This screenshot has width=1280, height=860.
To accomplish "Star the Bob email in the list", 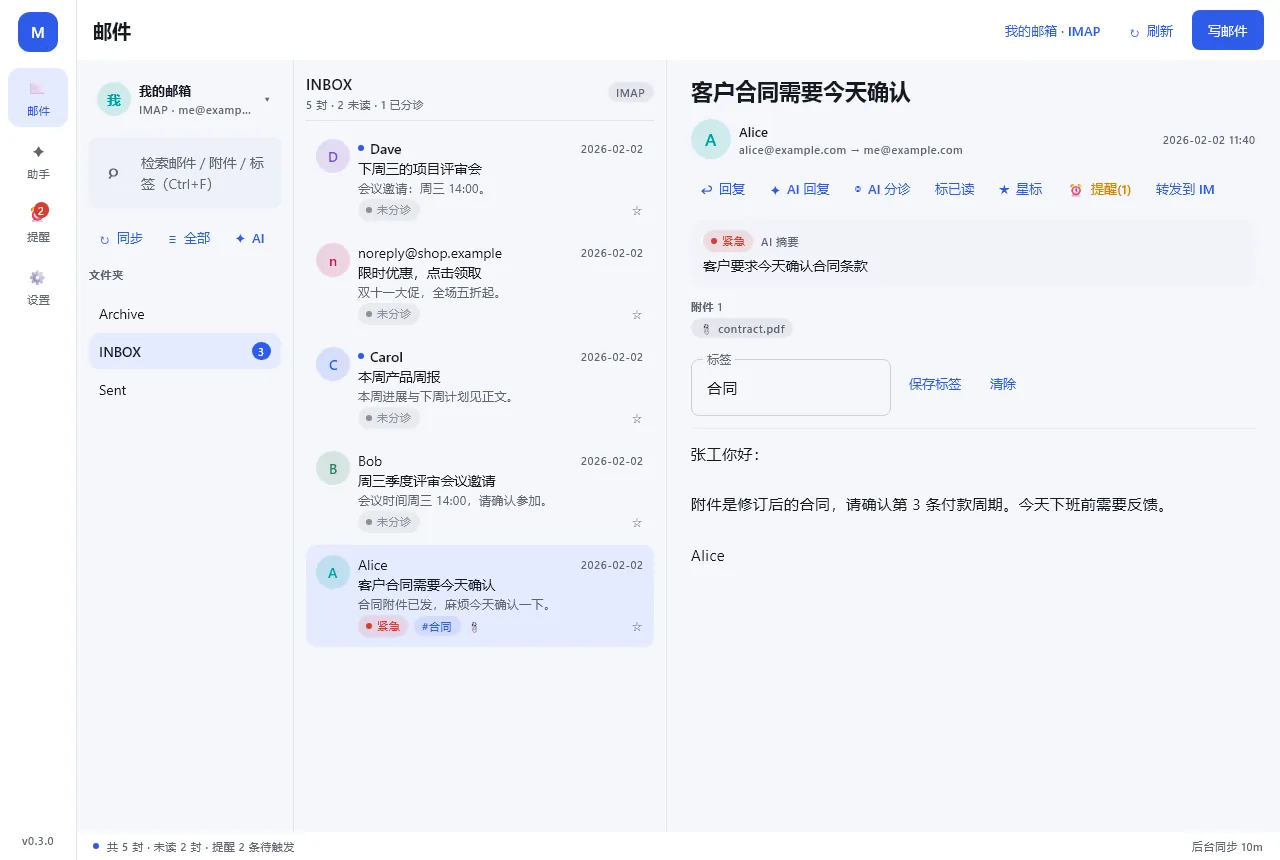I will tap(637, 523).
